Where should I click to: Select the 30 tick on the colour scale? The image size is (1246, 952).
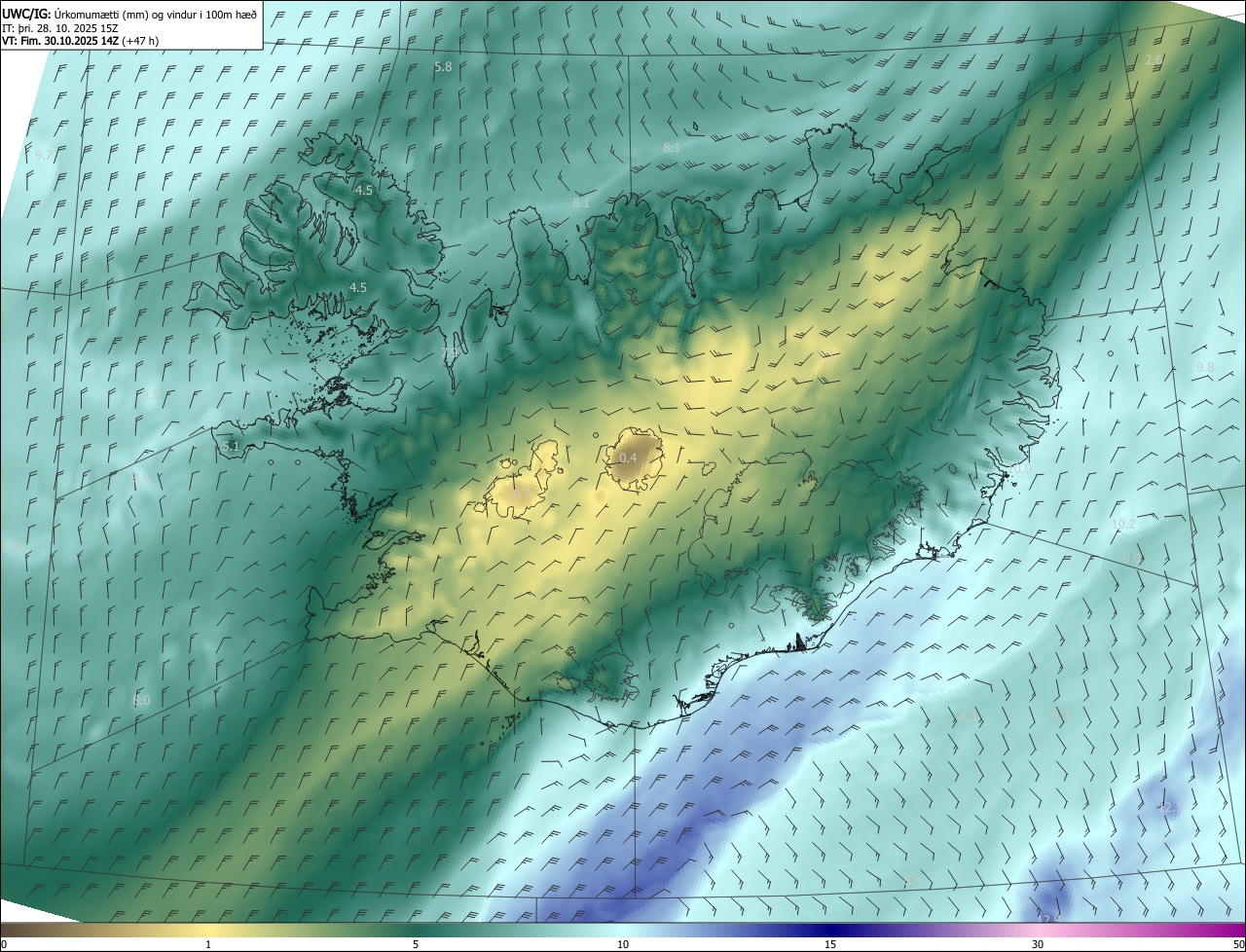pos(1038,944)
